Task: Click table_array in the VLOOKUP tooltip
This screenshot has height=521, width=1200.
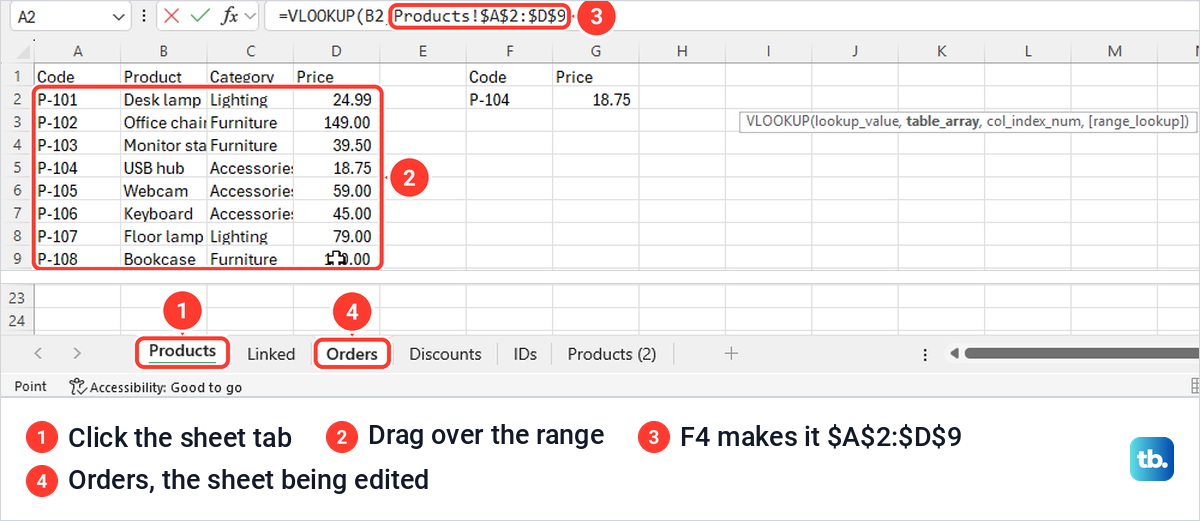Action: point(943,121)
